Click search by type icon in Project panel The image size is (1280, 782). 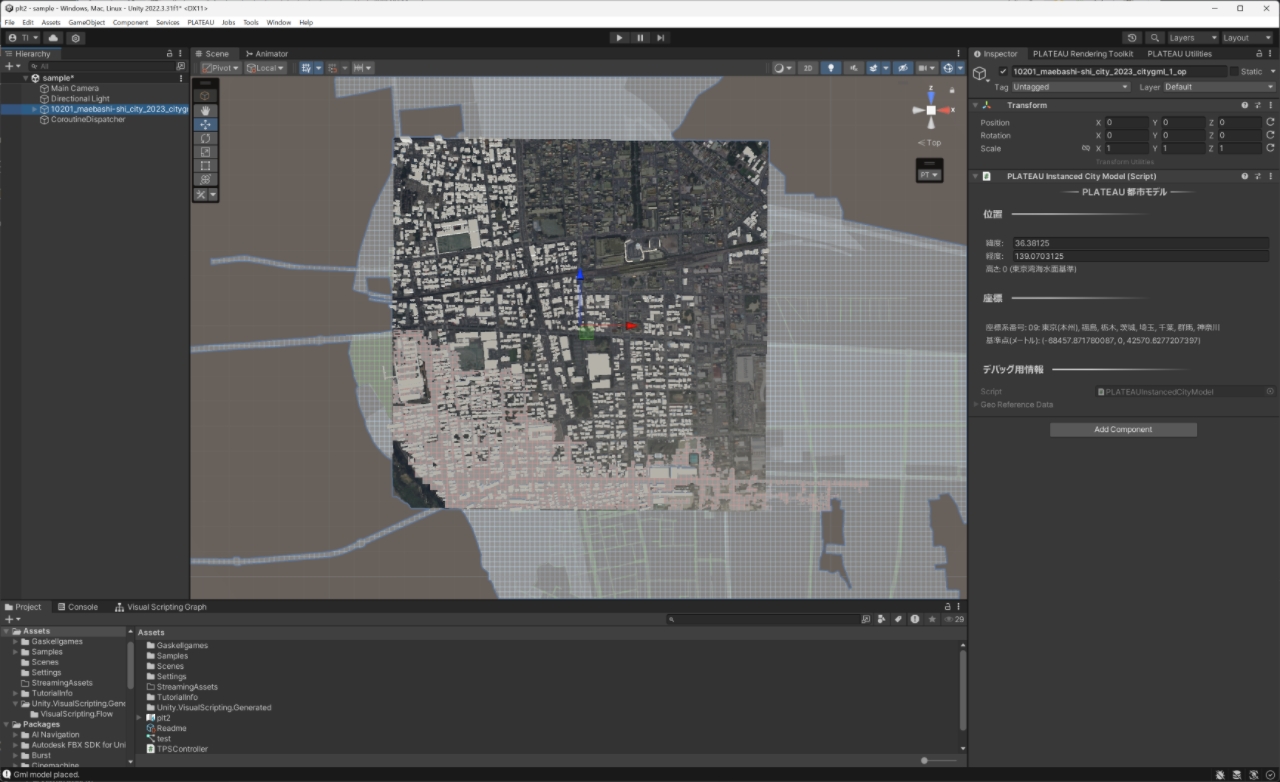click(883, 619)
